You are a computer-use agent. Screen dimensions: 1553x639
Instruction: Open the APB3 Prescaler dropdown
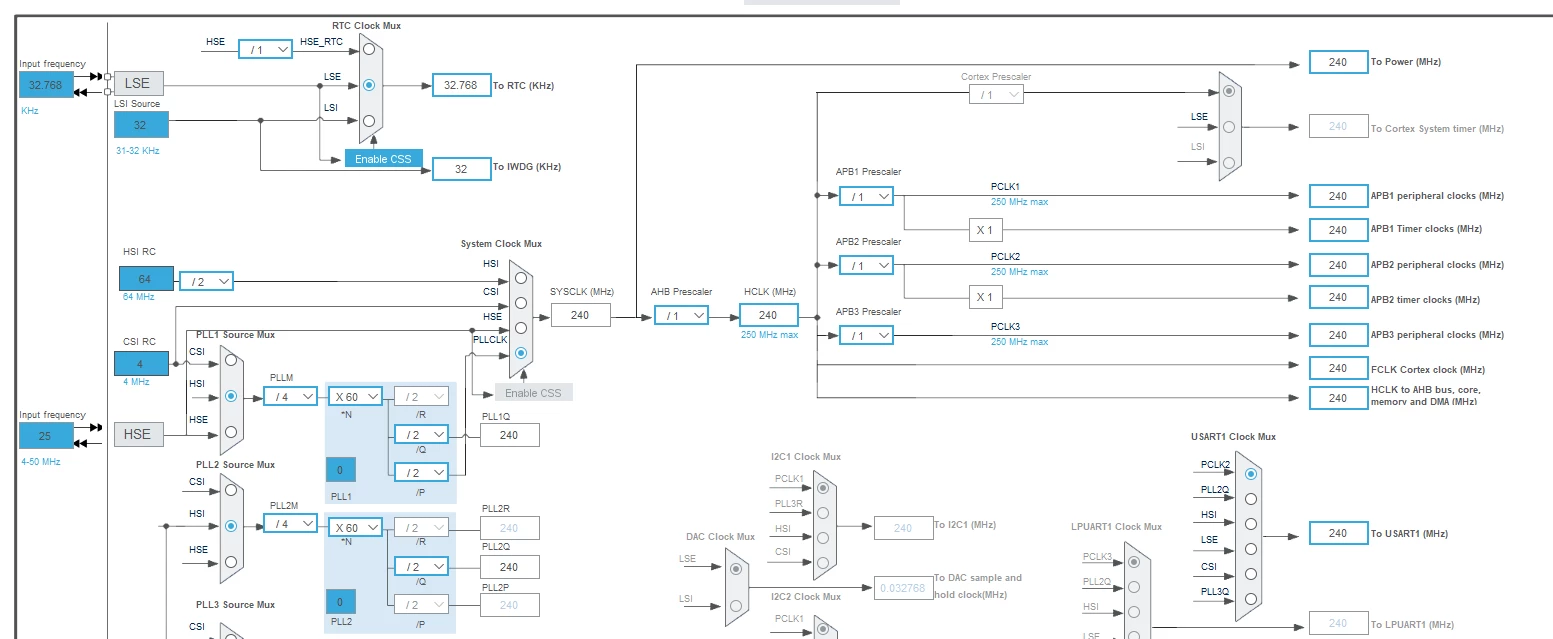(x=866, y=335)
